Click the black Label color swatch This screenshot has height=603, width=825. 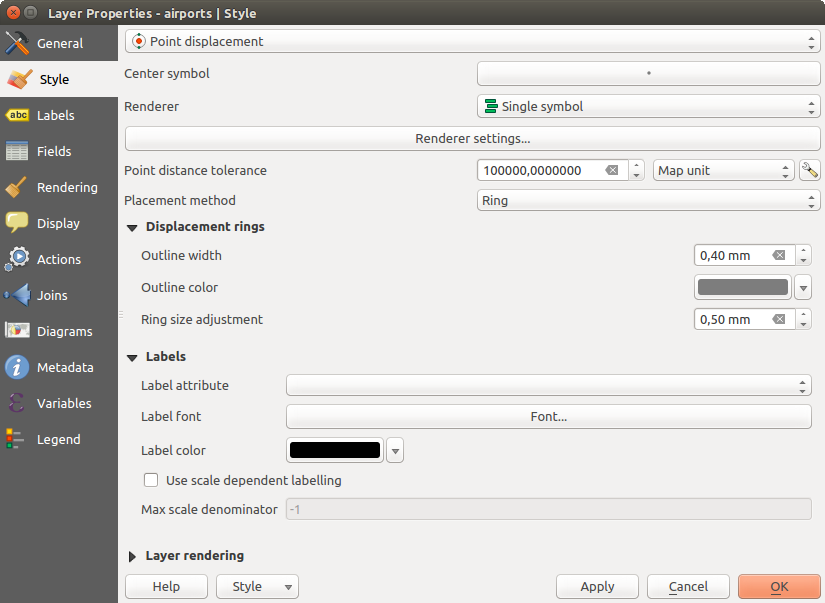coord(335,451)
